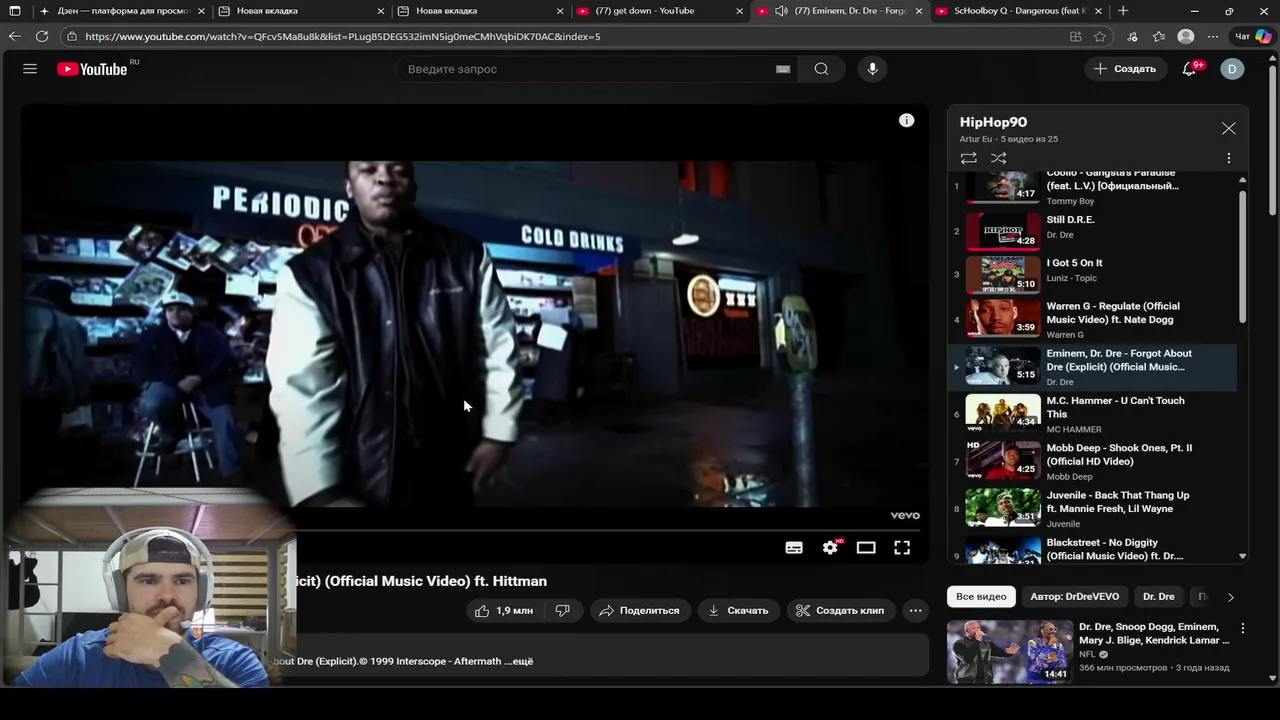The width and height of the screenshot is (1280, 720).
Task: Toggle theater mode on the player
Action: [x=866, y=547]
